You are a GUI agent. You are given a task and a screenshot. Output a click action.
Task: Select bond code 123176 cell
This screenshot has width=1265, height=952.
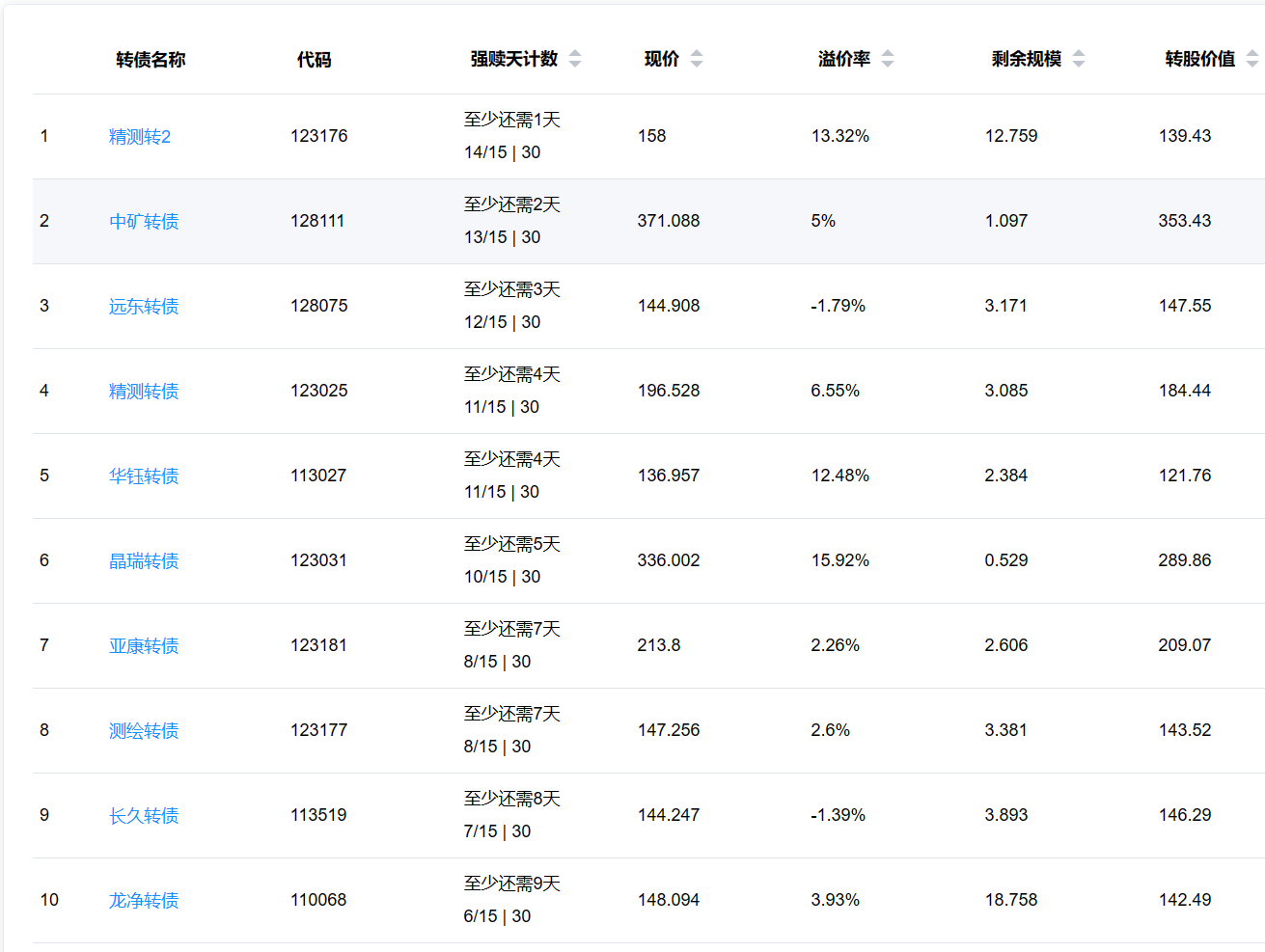319,136
